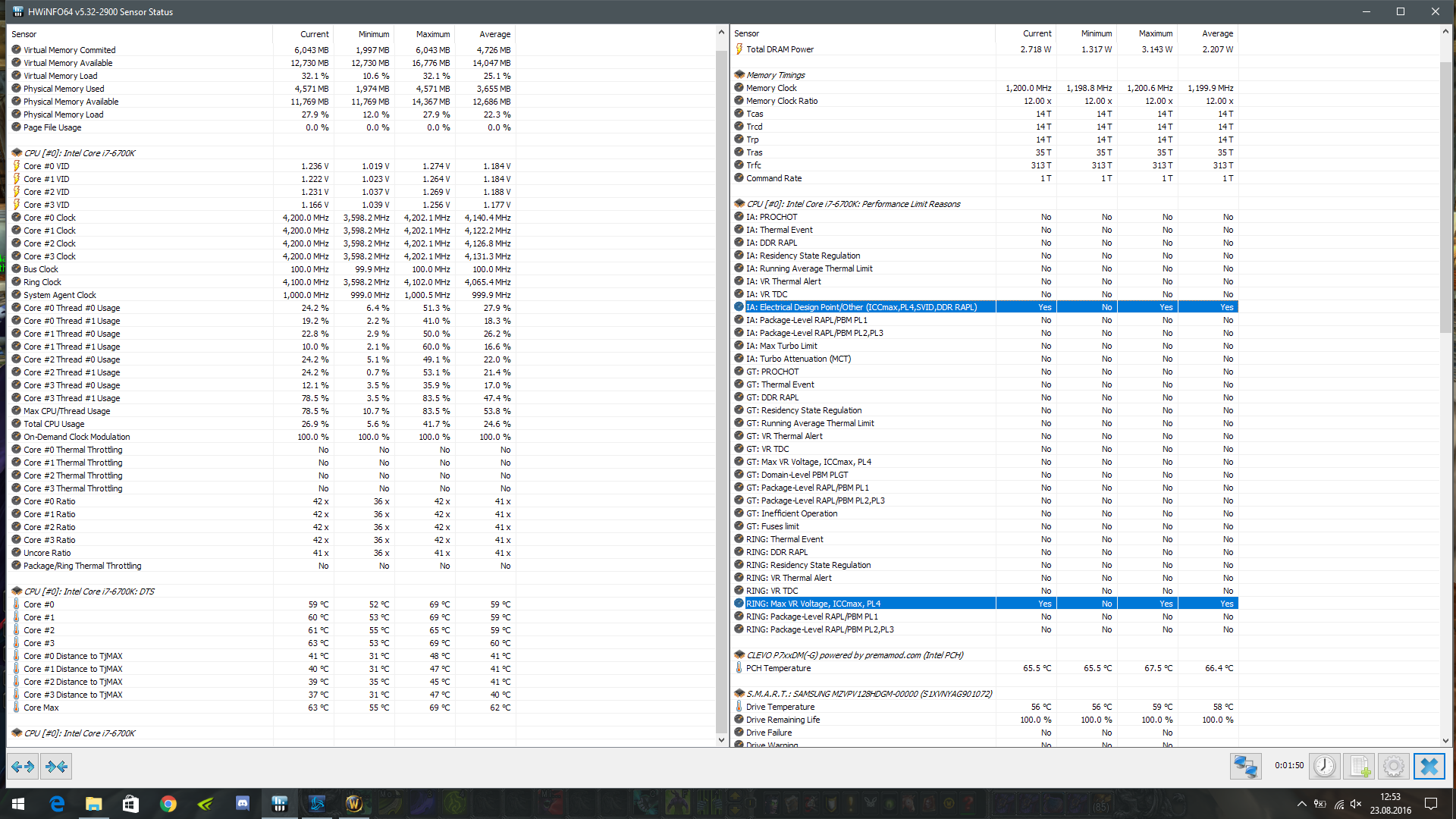Click right panel scrollbar up arrow
Image resolution: width=1456 pixels, height=819 pixels.
click(1445, 32)
